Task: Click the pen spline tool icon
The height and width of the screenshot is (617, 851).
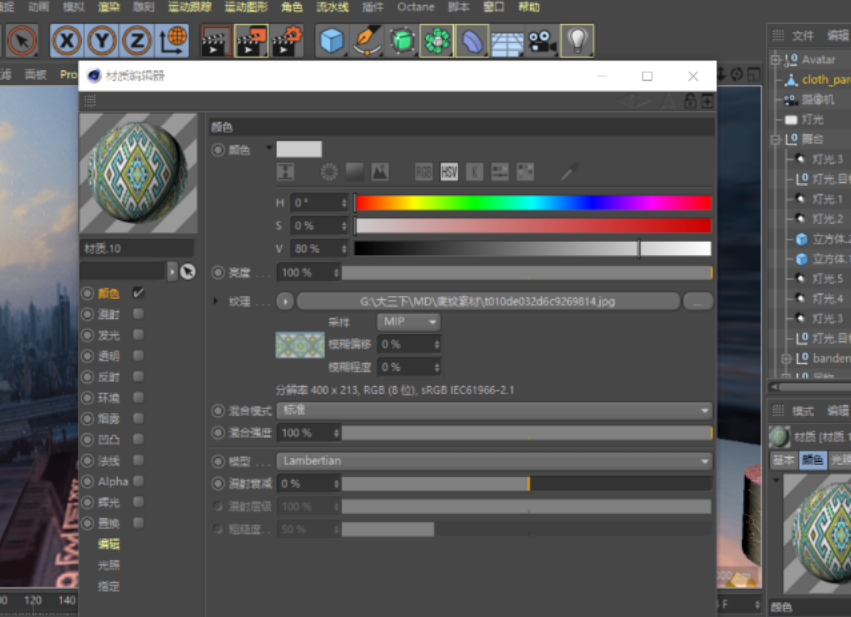Action: click(366, 41)
